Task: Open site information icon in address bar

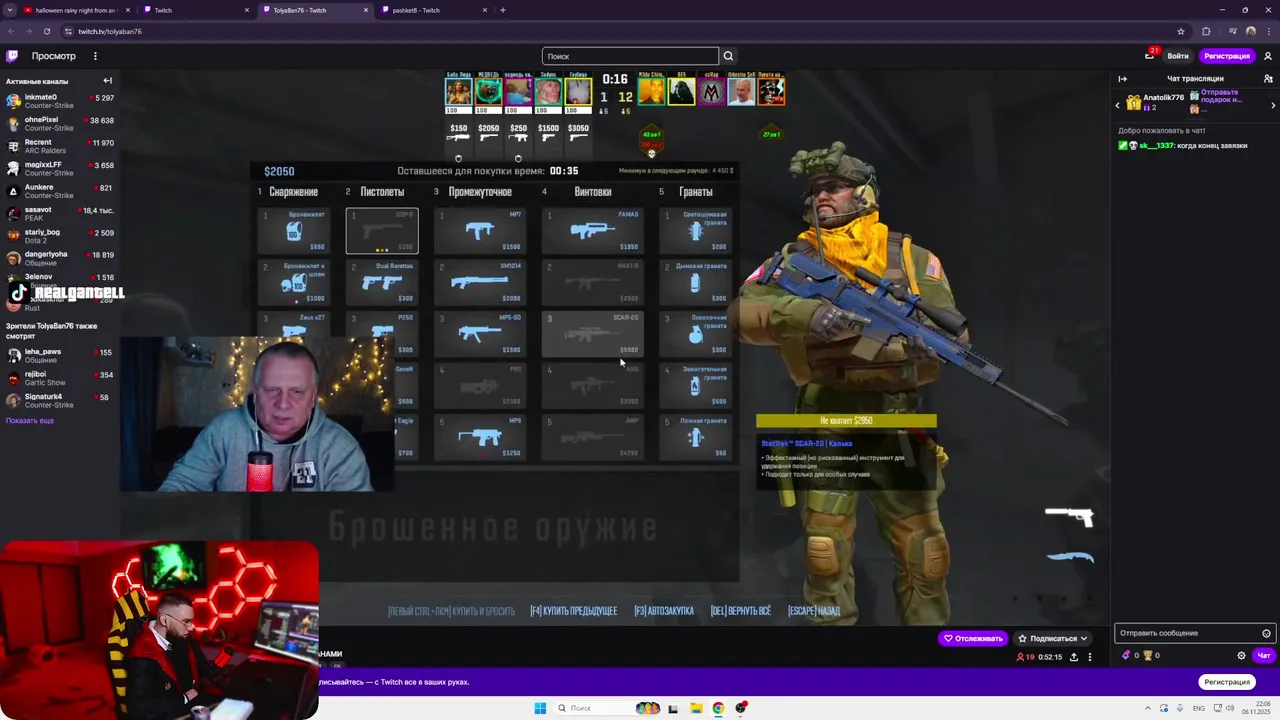Action: 69,31
